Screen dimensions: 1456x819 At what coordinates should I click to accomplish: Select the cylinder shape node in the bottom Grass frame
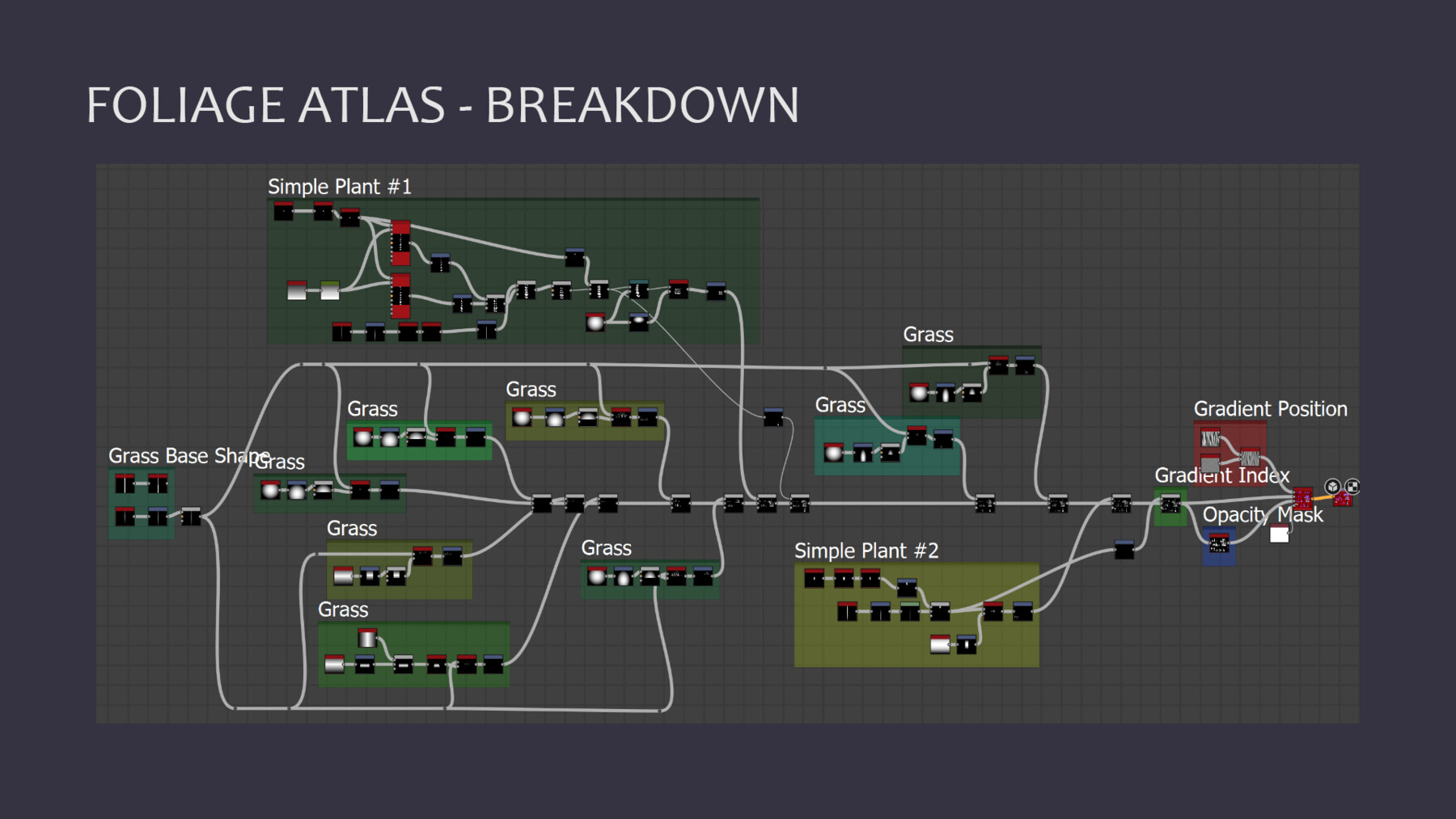[x=367, y=639]
